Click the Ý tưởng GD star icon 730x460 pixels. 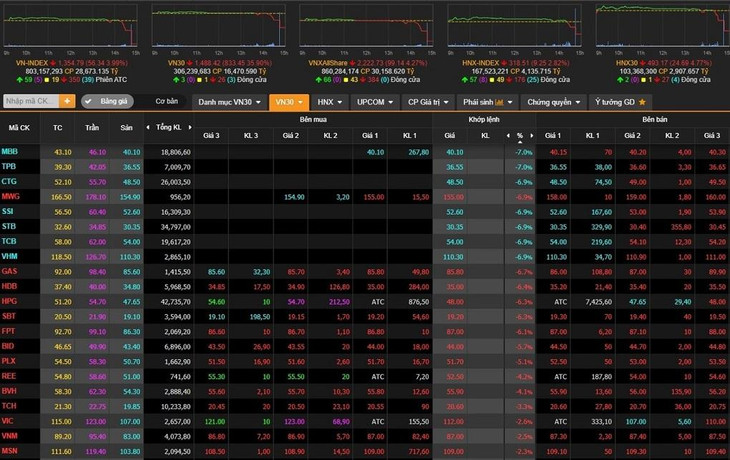(642, 101)
